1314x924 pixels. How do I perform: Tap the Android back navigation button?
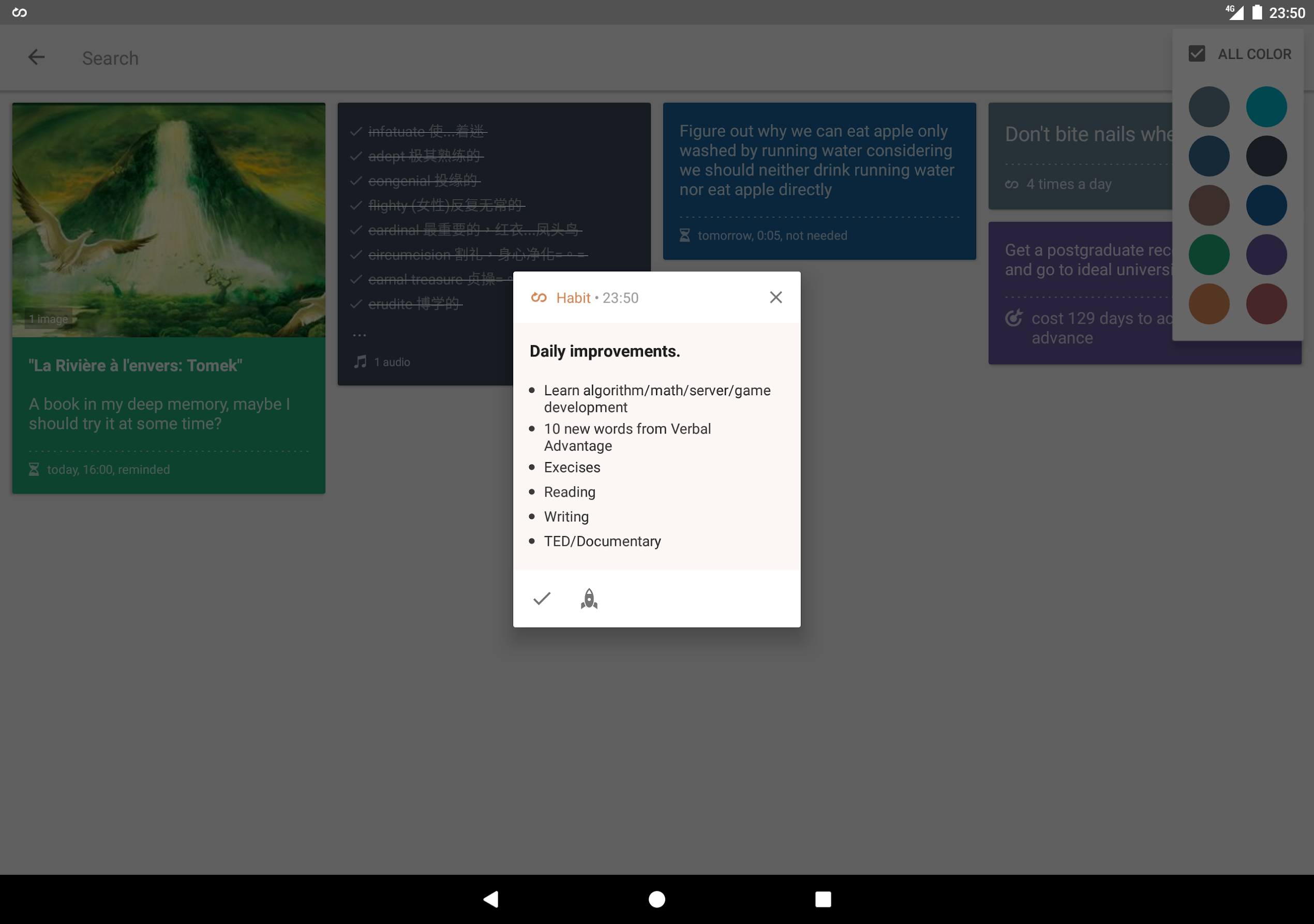(491, 899)
